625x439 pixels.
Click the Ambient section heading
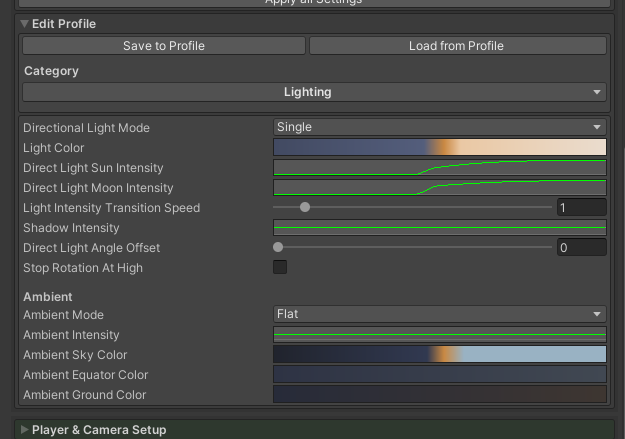pos(48,297)
